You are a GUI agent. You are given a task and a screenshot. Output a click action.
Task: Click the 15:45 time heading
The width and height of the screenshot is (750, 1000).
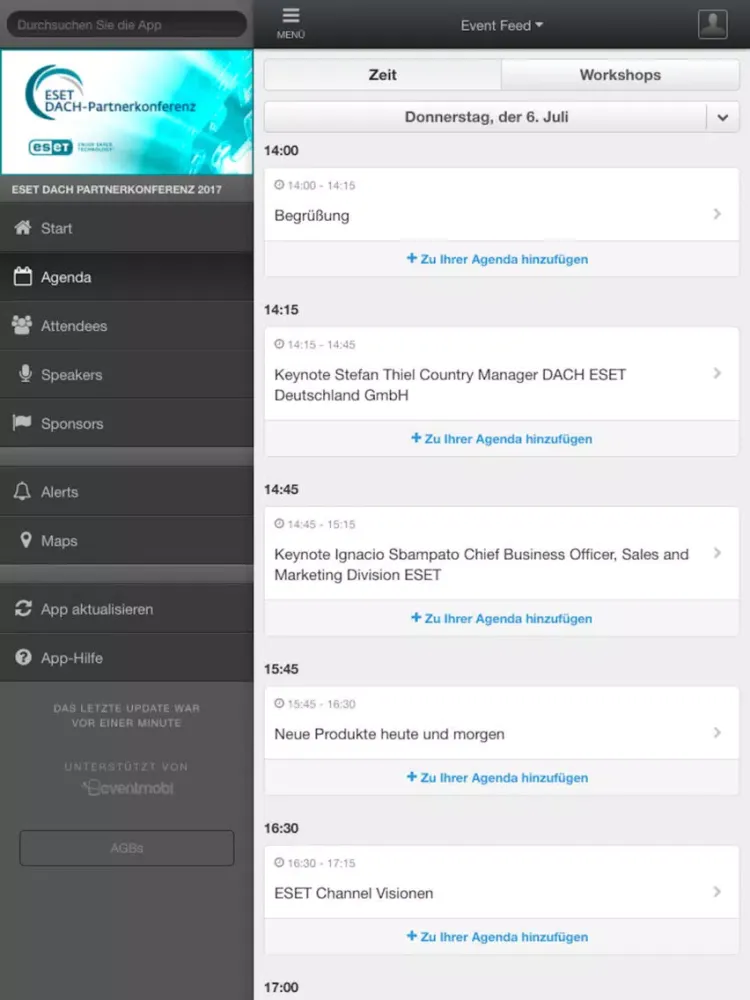click(281, 669)
